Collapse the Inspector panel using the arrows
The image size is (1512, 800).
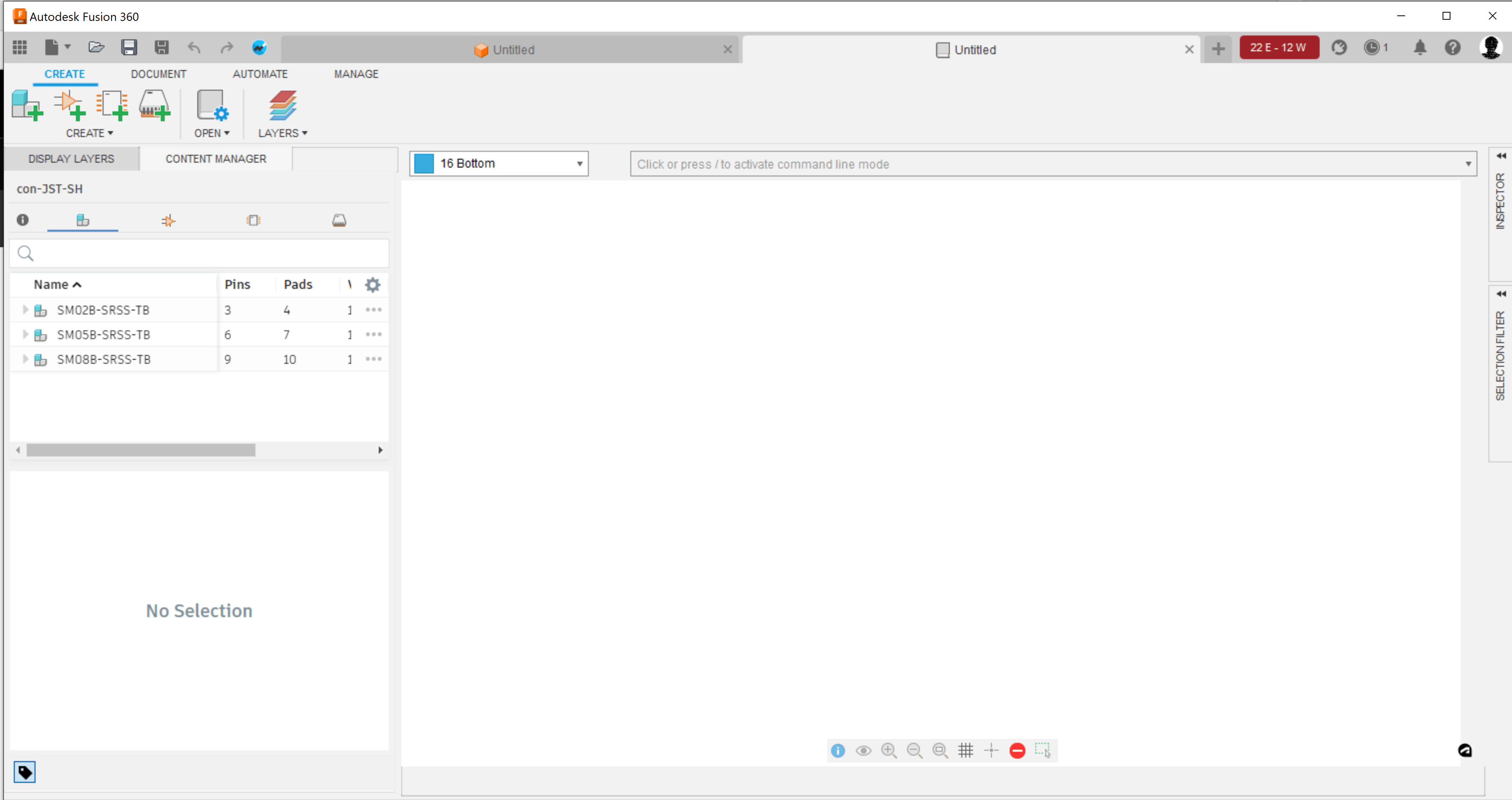[1501, 156]
